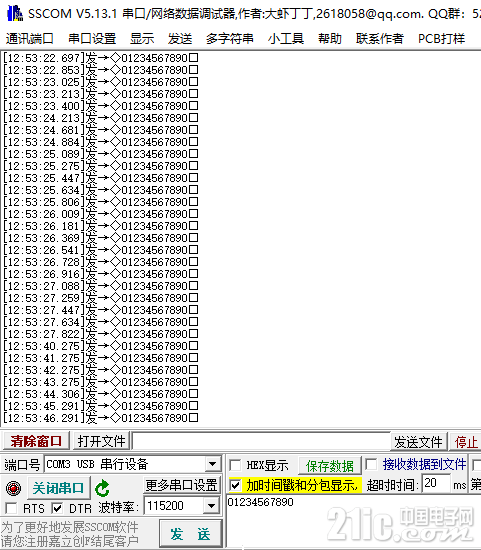Screen dimensions: 481x550
Task: Click the red port status indicator icon
Action: [13, 488]
